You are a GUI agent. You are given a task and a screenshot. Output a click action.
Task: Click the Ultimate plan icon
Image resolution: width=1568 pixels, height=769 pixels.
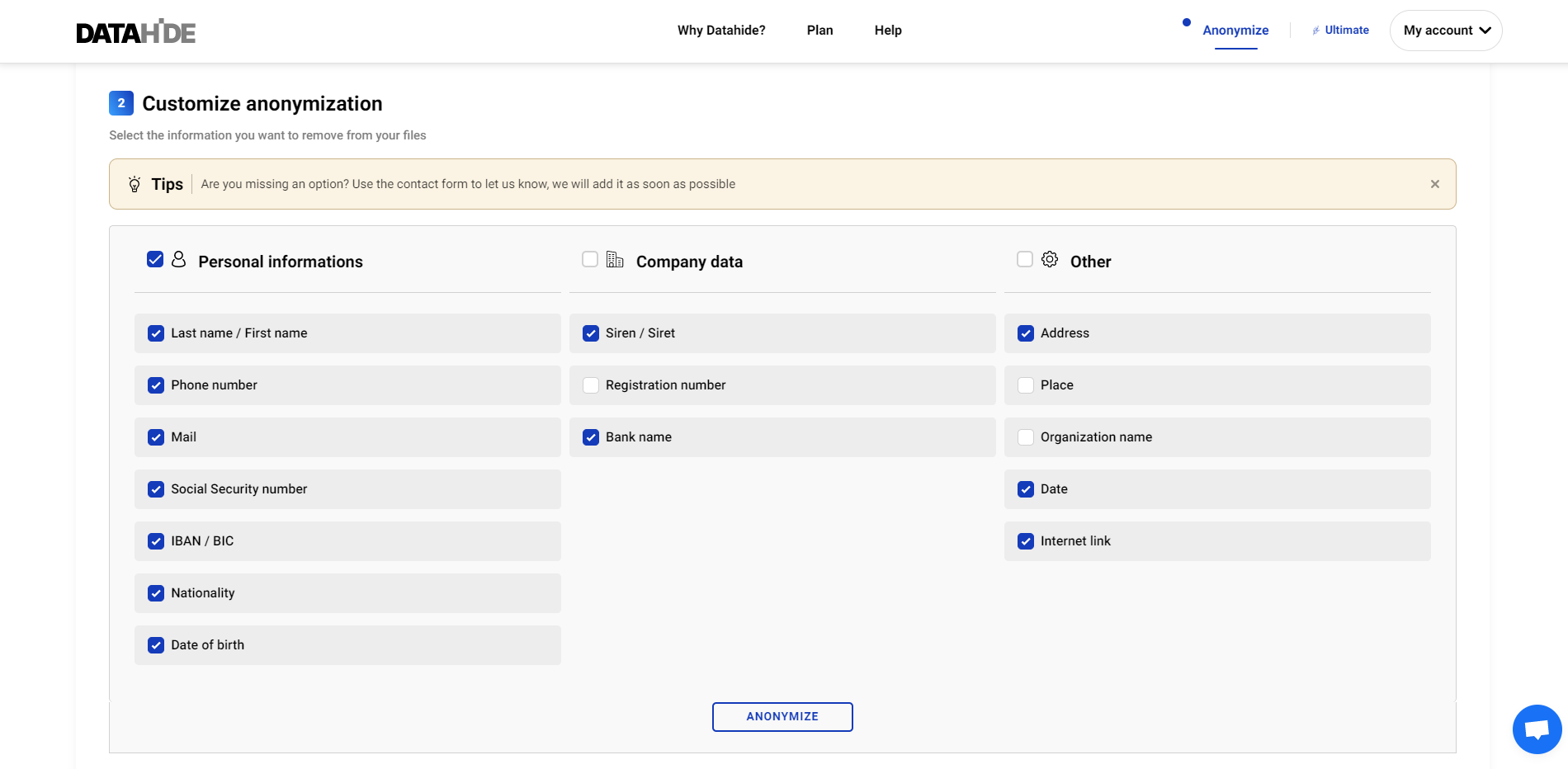[1315, 31]
